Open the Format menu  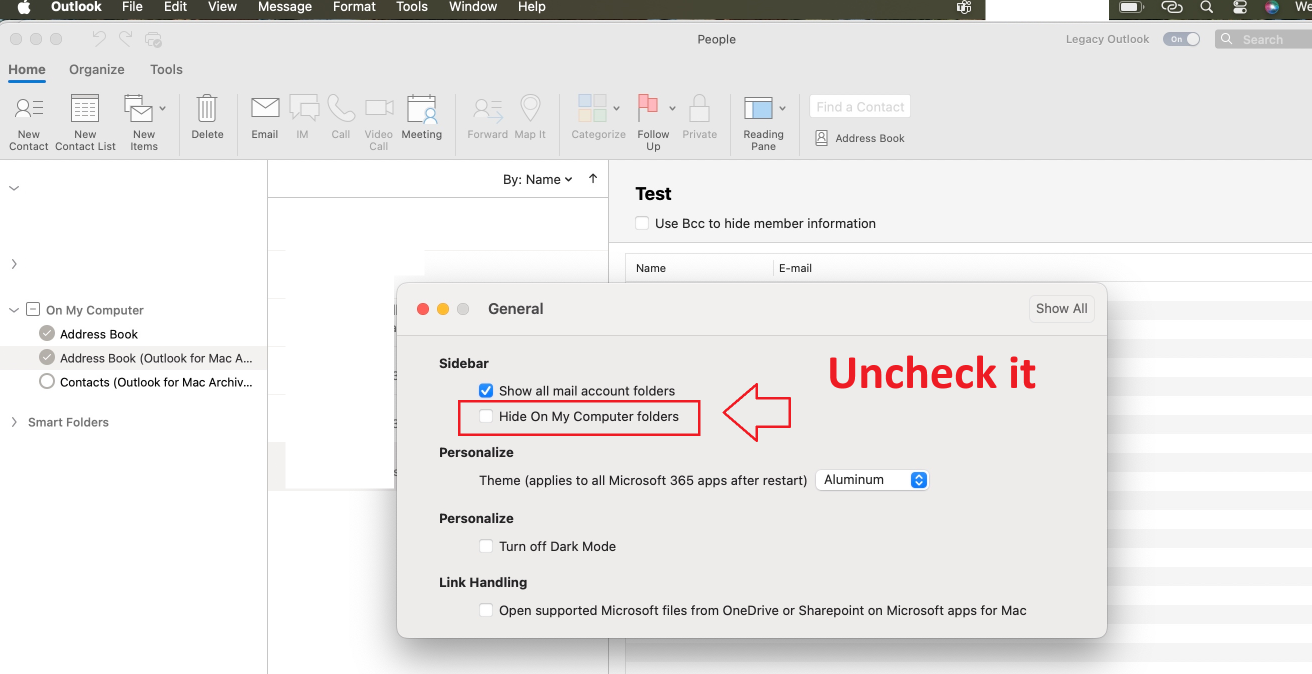[x=354, y=7]
